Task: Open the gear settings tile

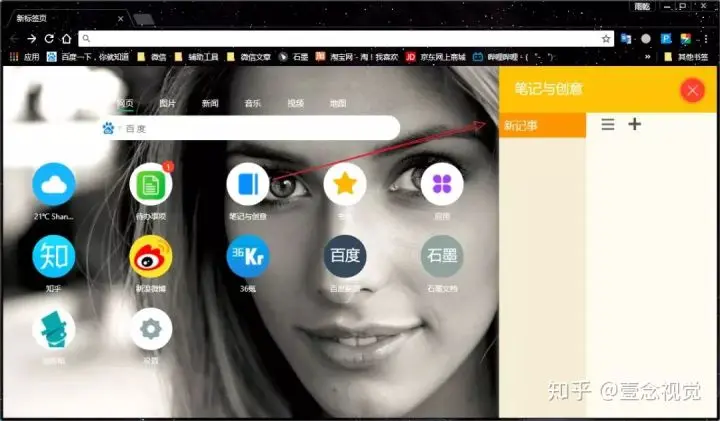Action: (x=151, y=329)
